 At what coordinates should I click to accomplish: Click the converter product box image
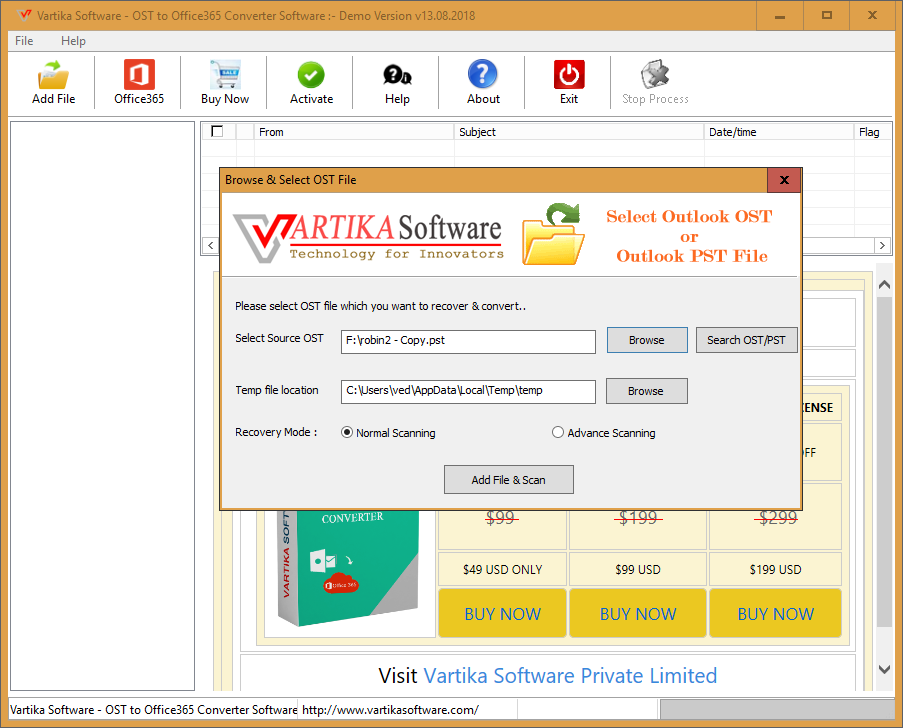(348, 567)
